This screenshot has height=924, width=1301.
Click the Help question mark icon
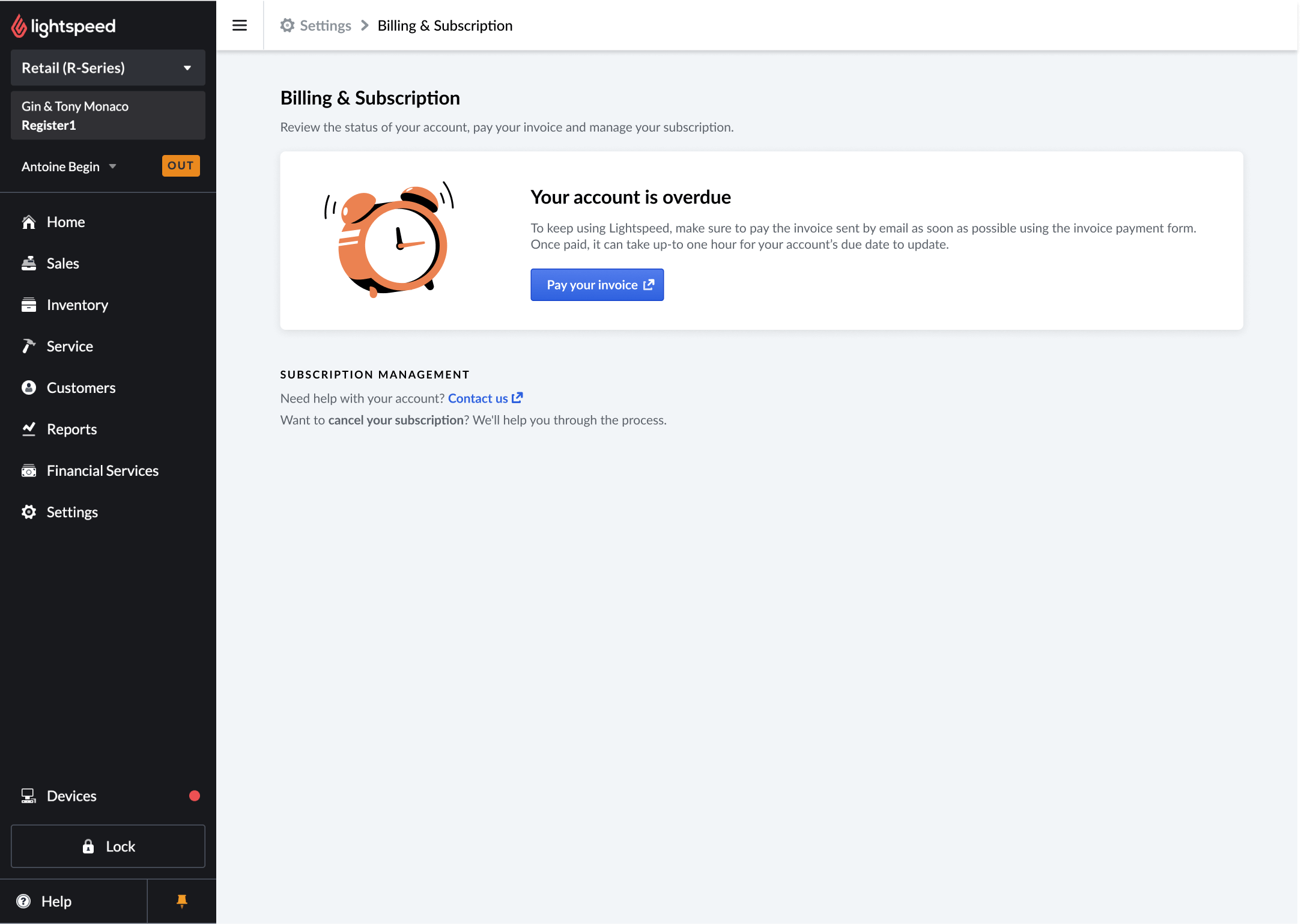23,902
